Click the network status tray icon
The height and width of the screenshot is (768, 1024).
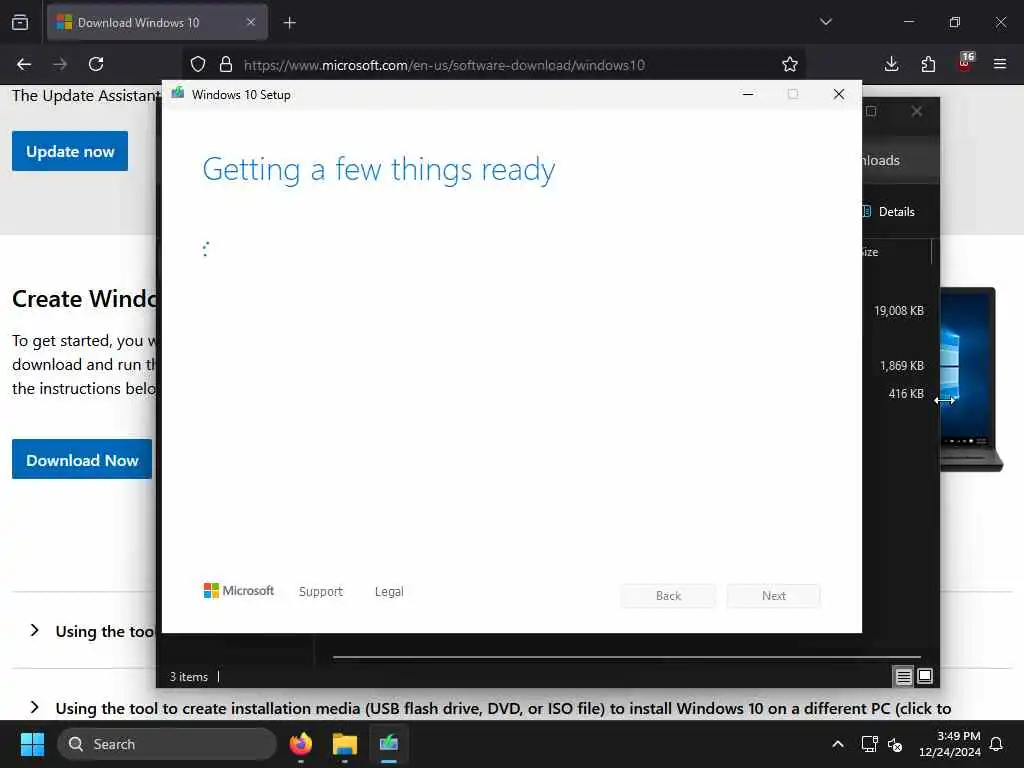coord(869,744)
